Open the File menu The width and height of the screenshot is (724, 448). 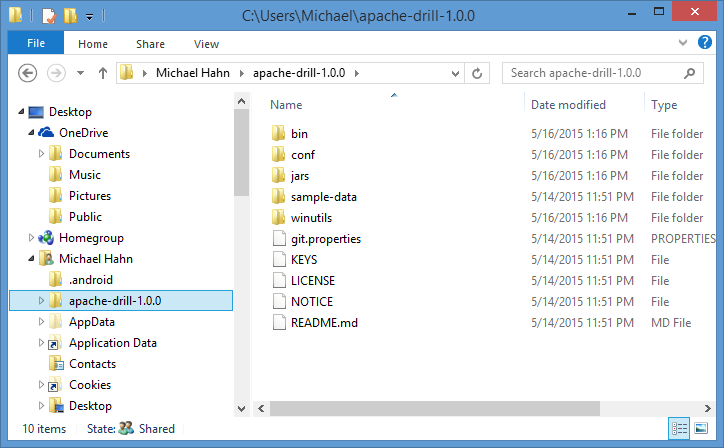36,44
